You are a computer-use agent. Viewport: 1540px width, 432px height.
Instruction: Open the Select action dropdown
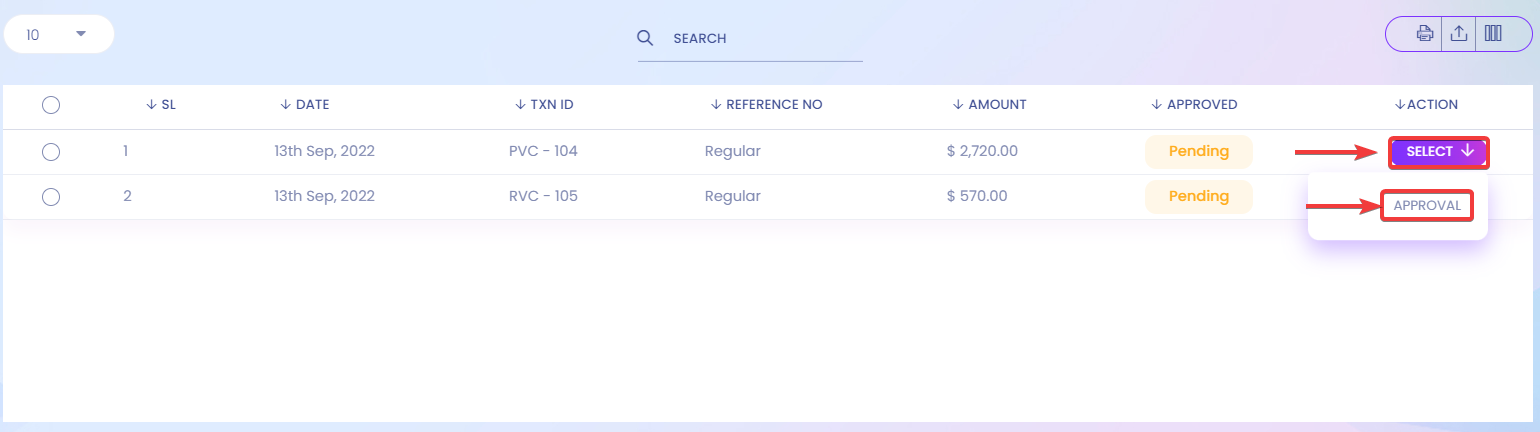click(1439, 152)
